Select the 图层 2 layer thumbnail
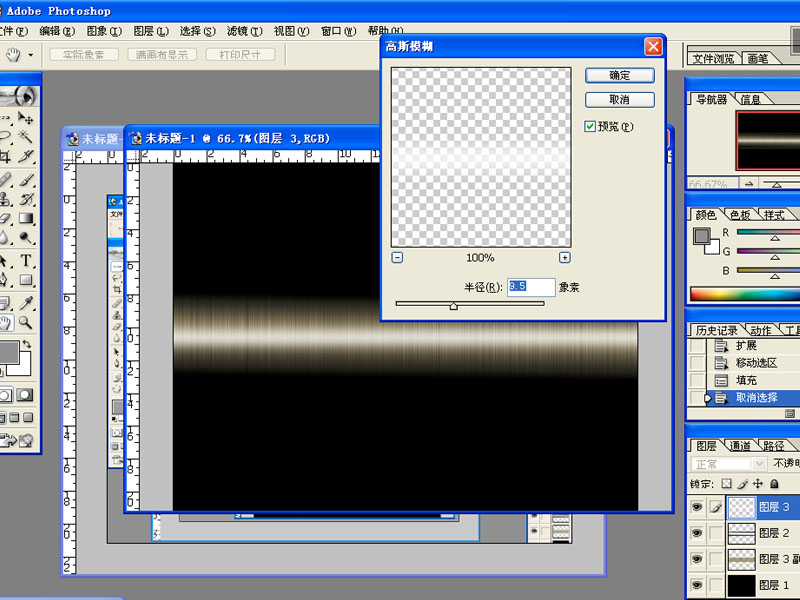 741,533
